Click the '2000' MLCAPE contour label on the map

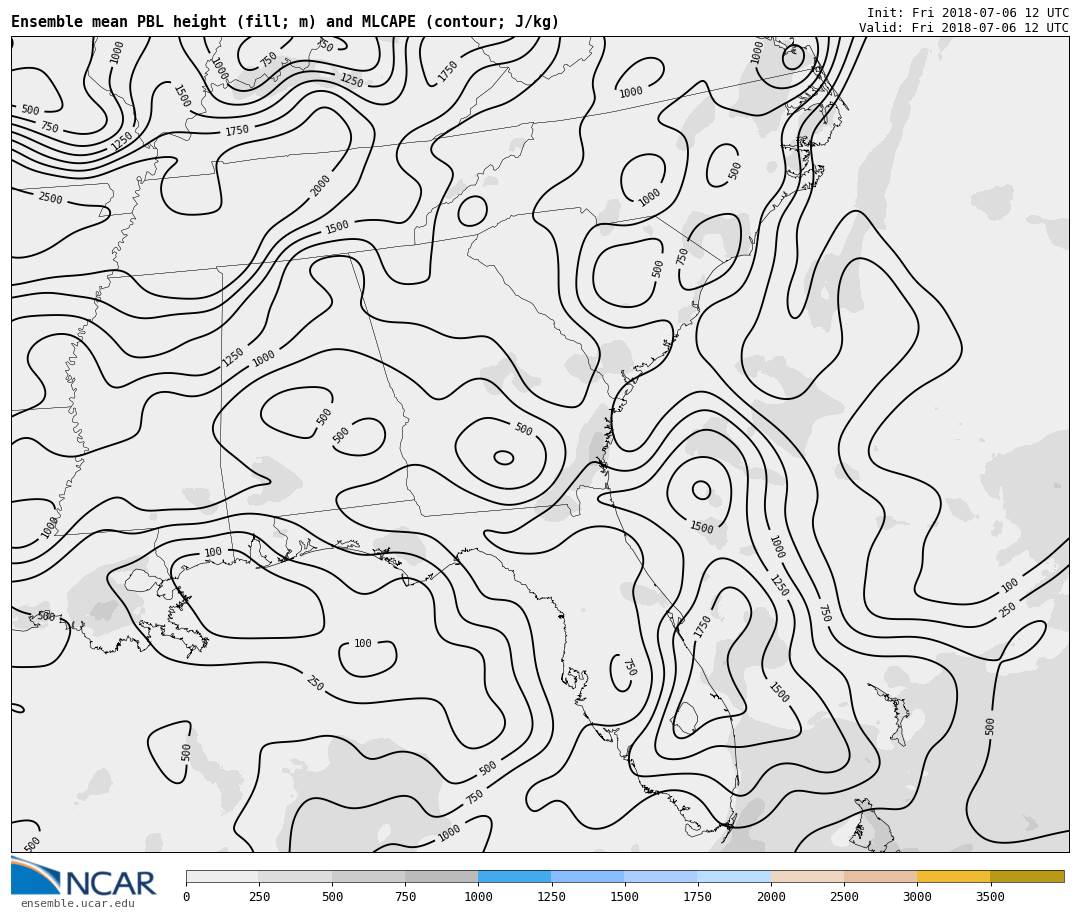320,185
